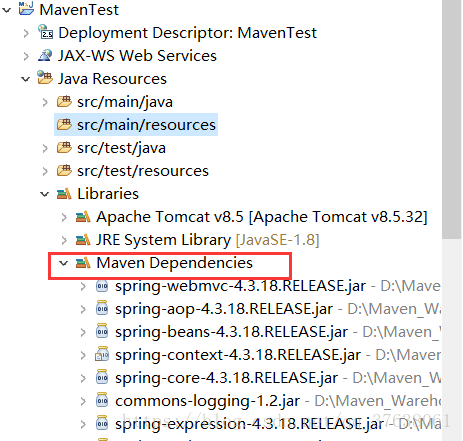This screenshot has width=463, height=441.
Task: Click the Java Resources icon
Action: 45,77
